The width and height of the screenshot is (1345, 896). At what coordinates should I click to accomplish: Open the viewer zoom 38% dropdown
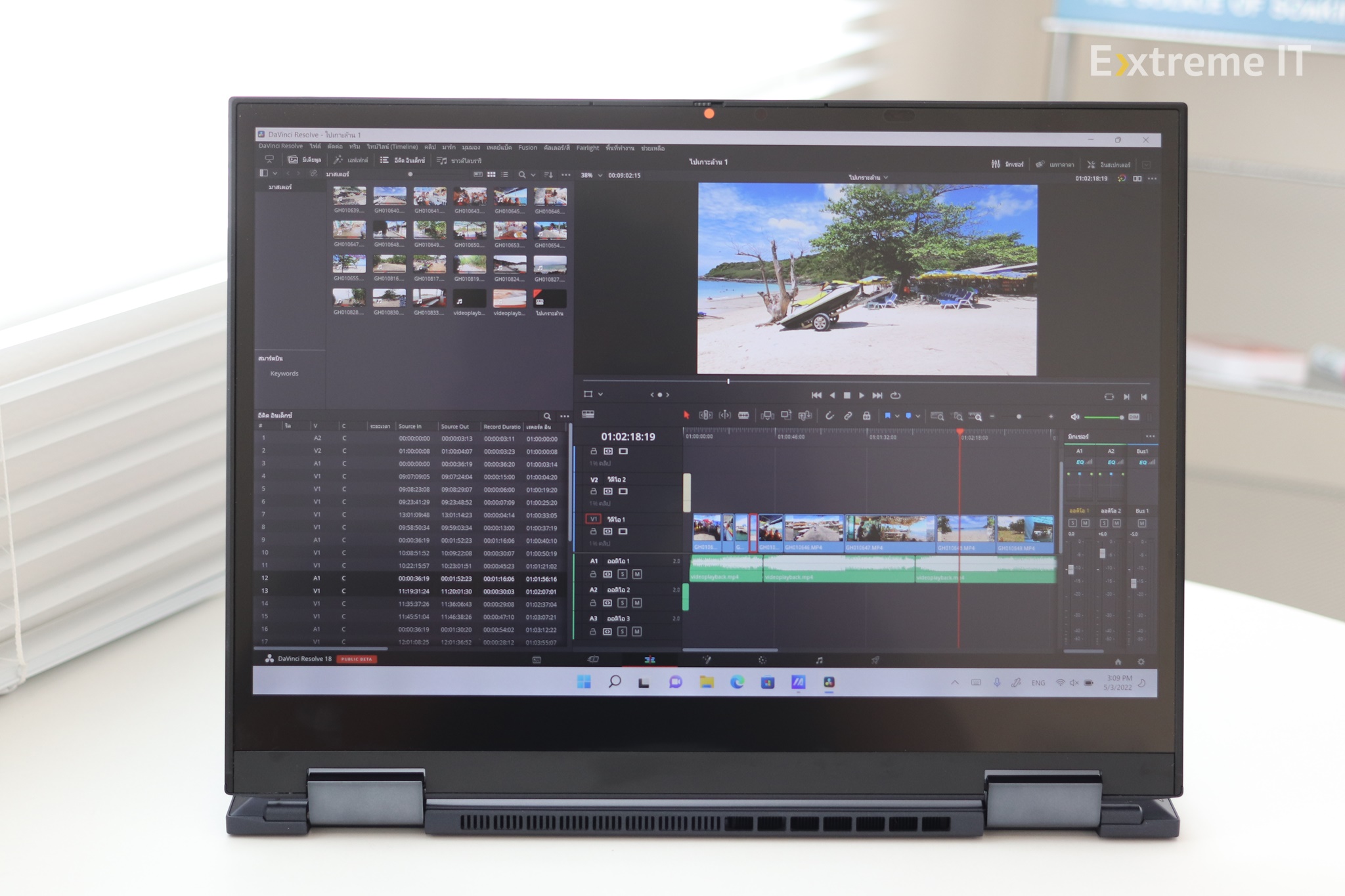coord(600,175)
